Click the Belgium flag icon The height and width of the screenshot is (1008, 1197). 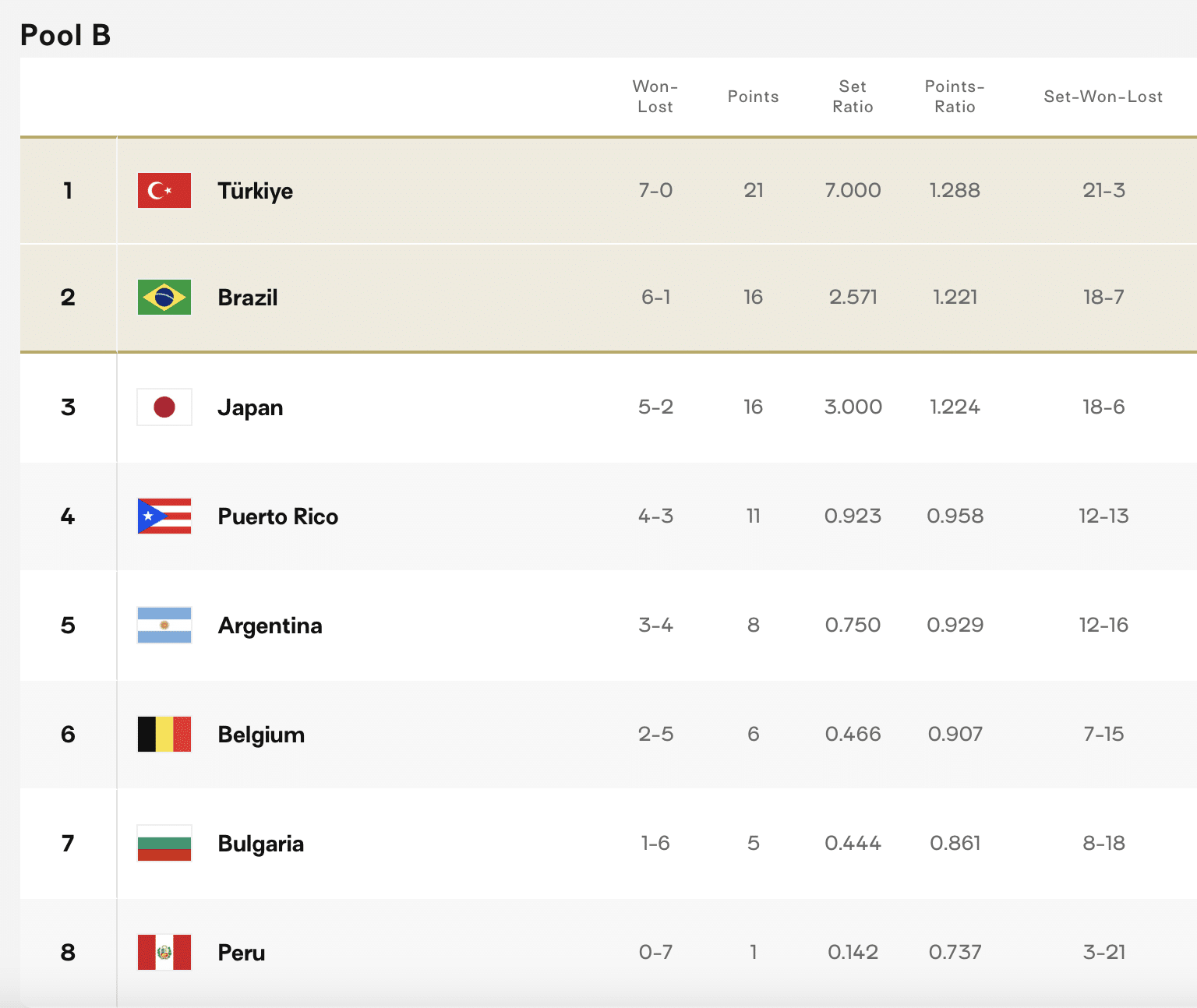point(164,735)
